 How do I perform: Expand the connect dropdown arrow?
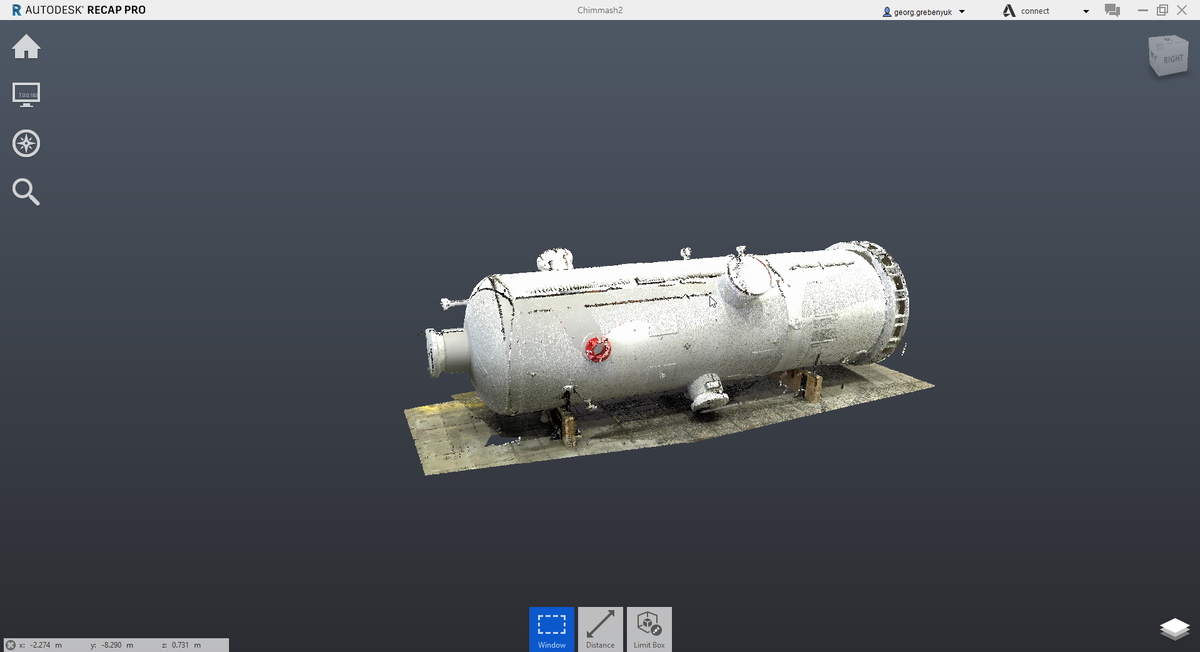[1085, 11]
